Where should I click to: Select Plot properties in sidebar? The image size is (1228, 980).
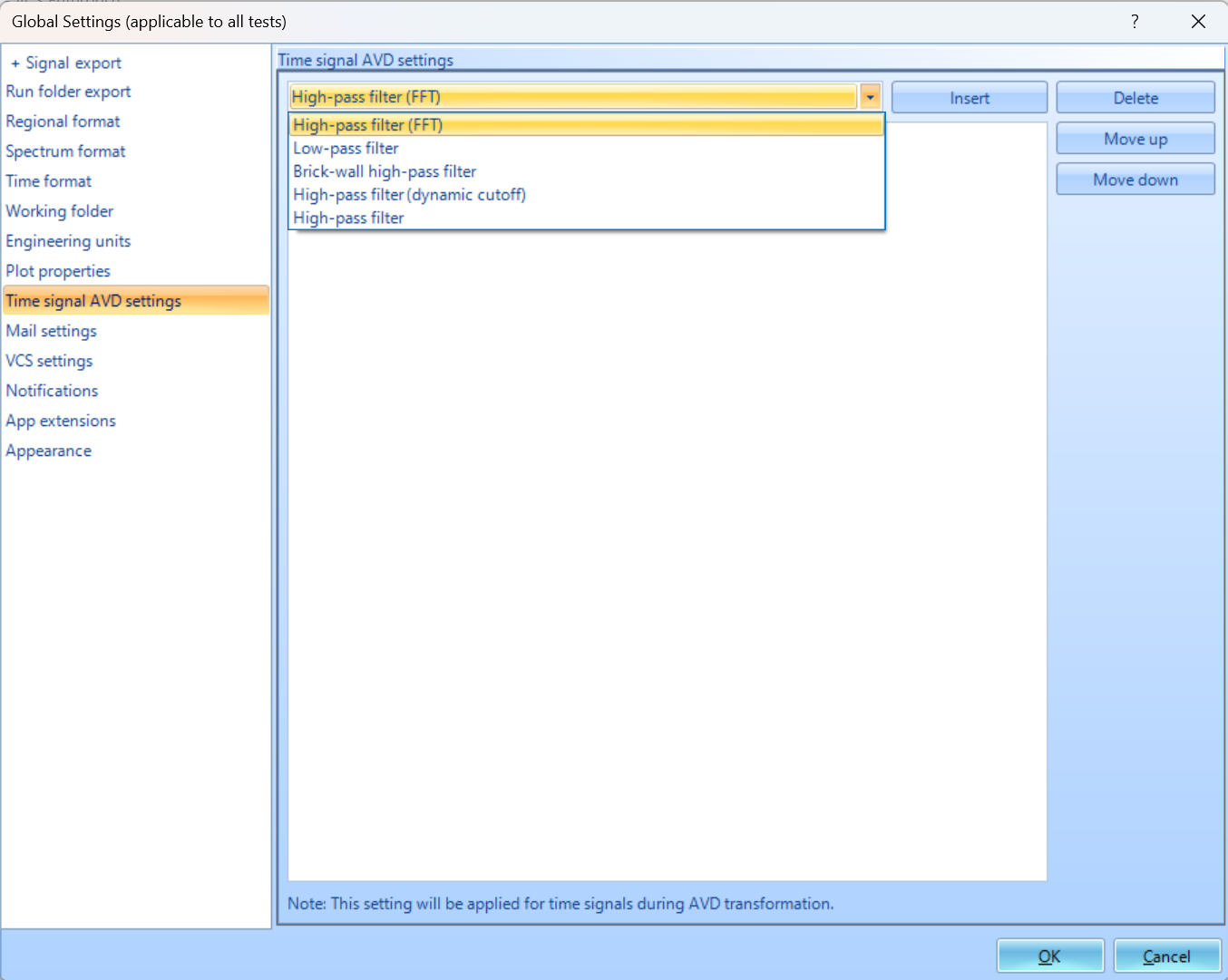coord(58,271)
